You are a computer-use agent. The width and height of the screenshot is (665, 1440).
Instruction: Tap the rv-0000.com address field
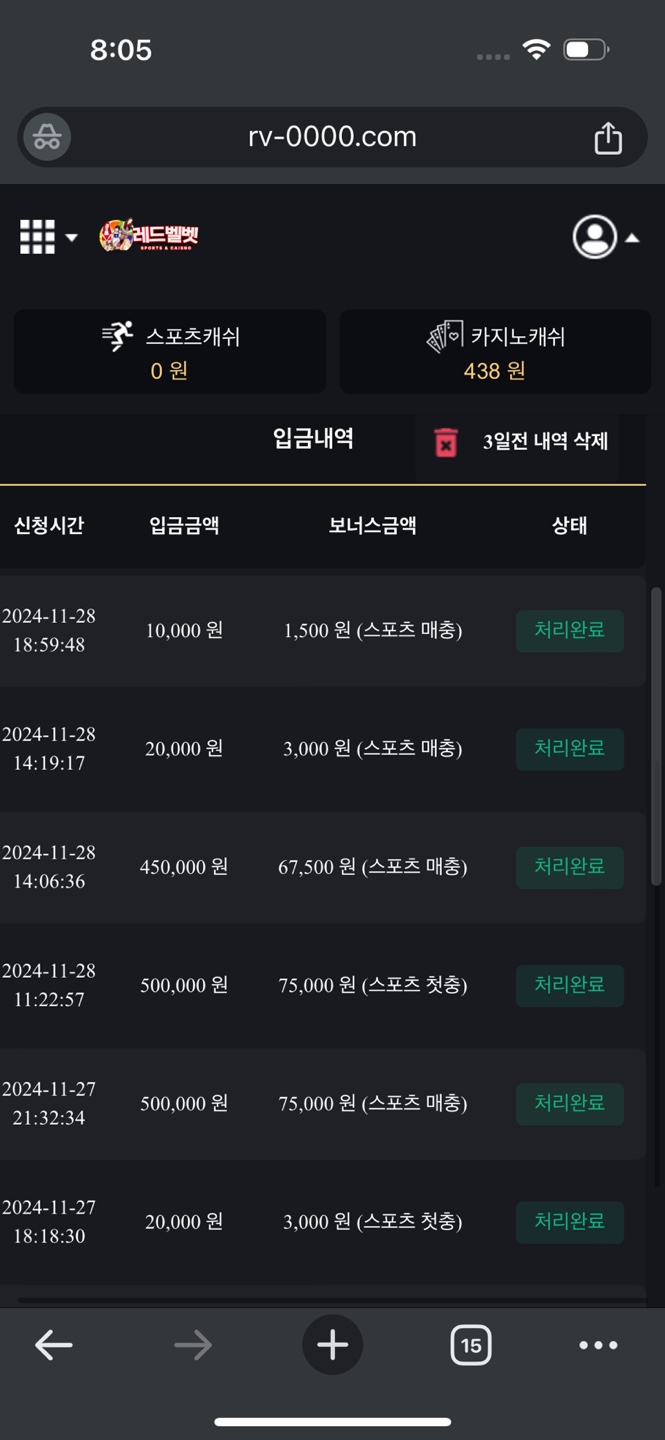(332, 137)
